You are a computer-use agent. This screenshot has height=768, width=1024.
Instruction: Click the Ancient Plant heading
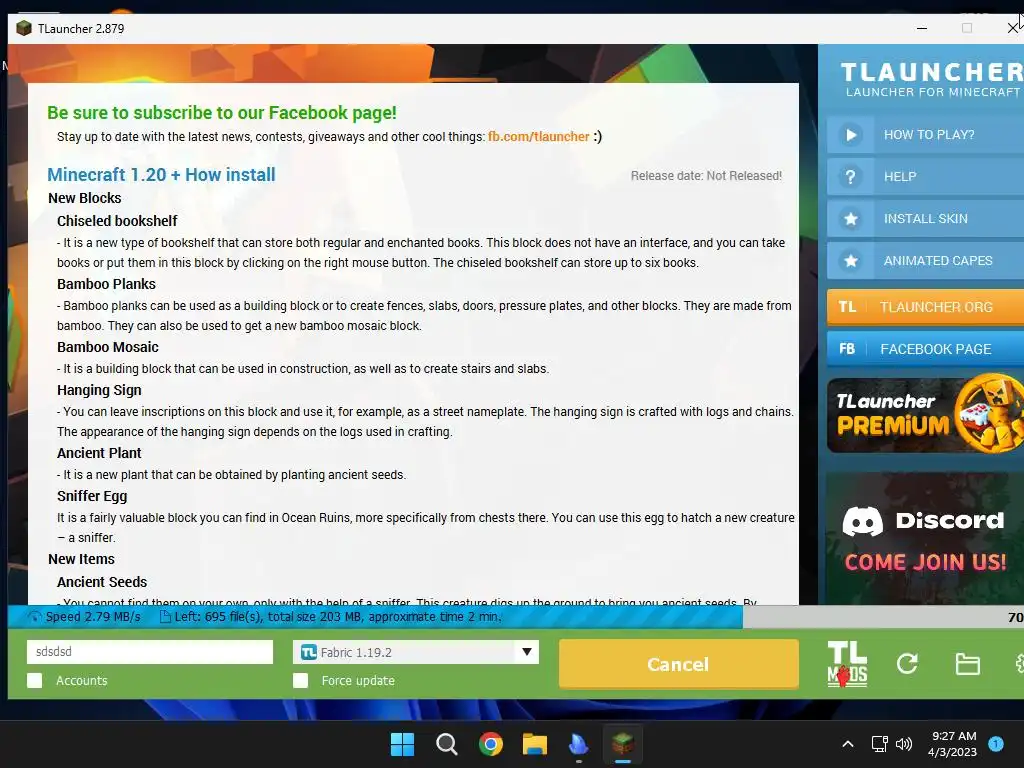pos(99,453)
